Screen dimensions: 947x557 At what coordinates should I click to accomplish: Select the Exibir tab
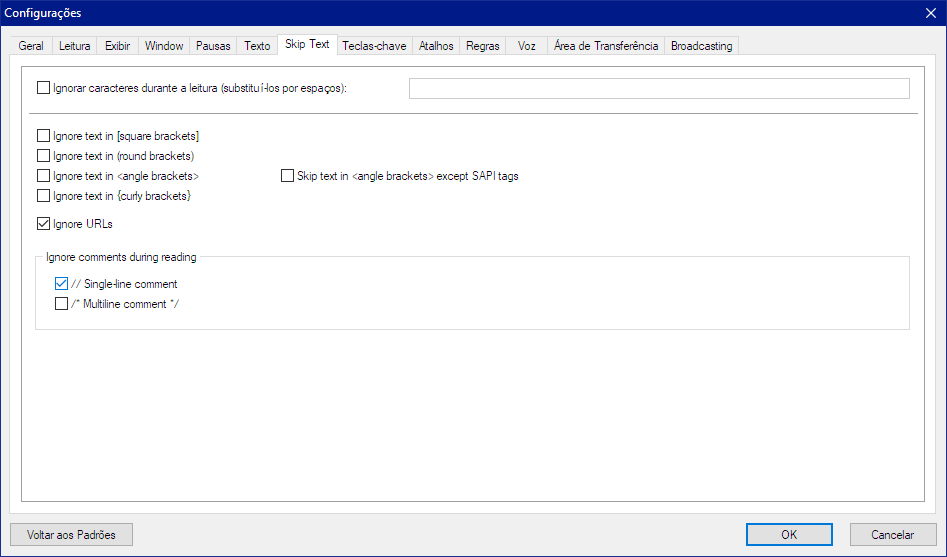118,46
